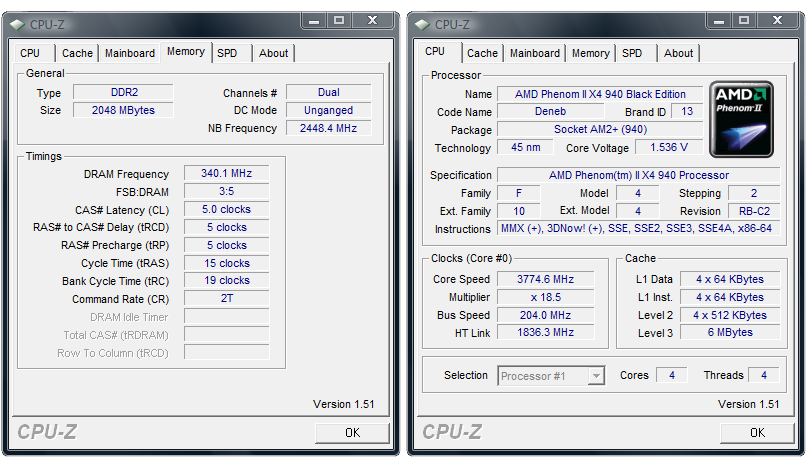Click the x 18.5 multiplier value
The image size is (807, 474).
(546, 297)
